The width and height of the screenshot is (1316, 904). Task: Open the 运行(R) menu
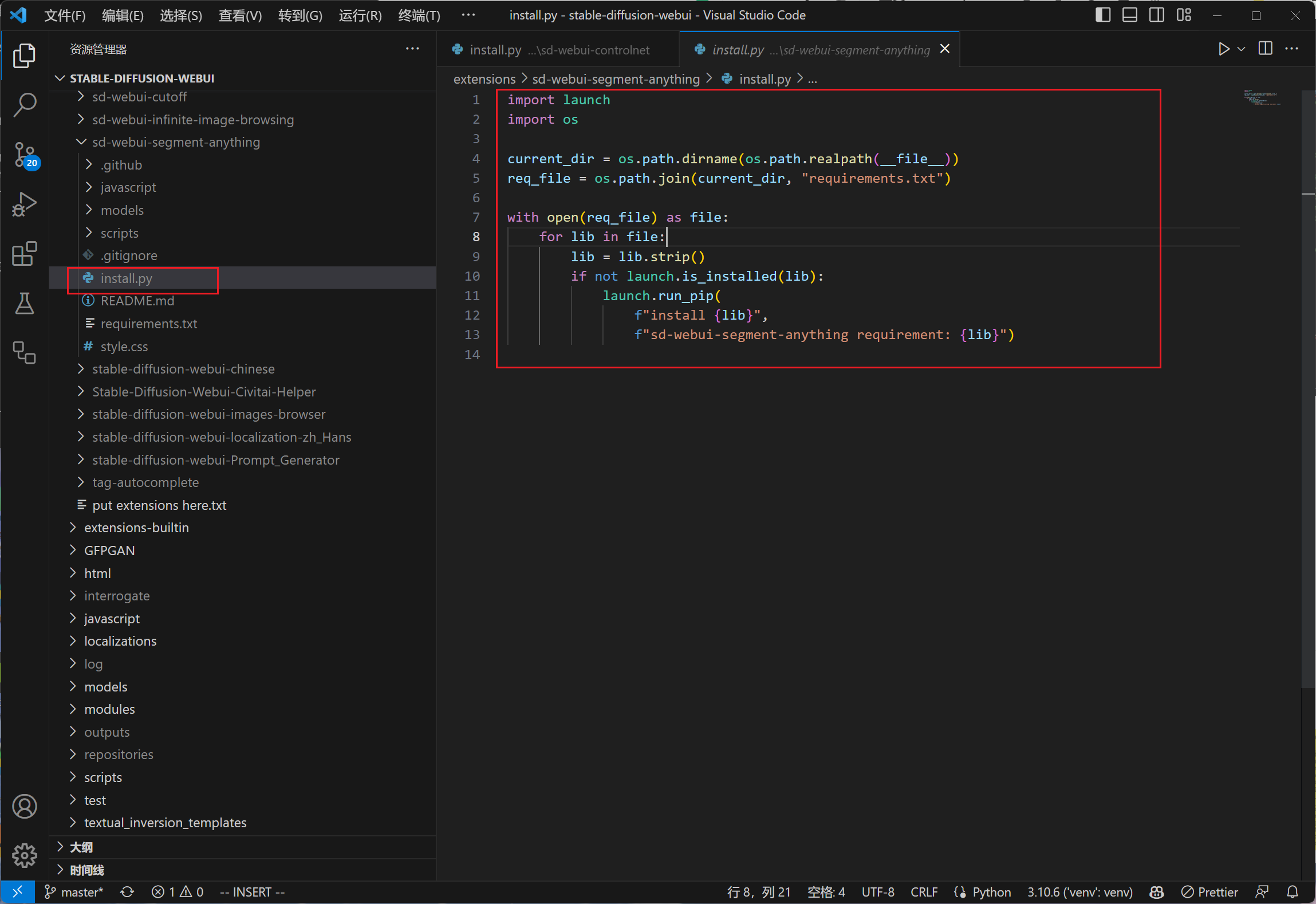pos(360,15)
